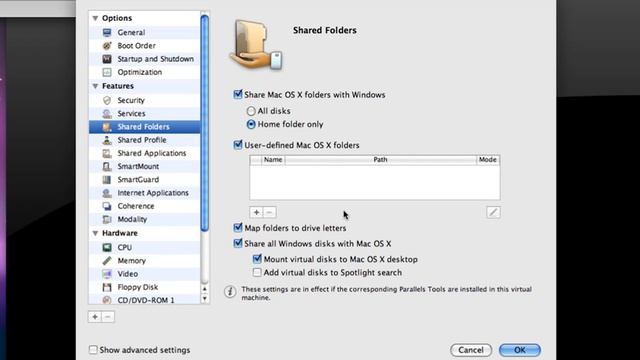Screen dimensions: 640x360
Task: Open the Boot Order settings item
Action: click(144, 46)
